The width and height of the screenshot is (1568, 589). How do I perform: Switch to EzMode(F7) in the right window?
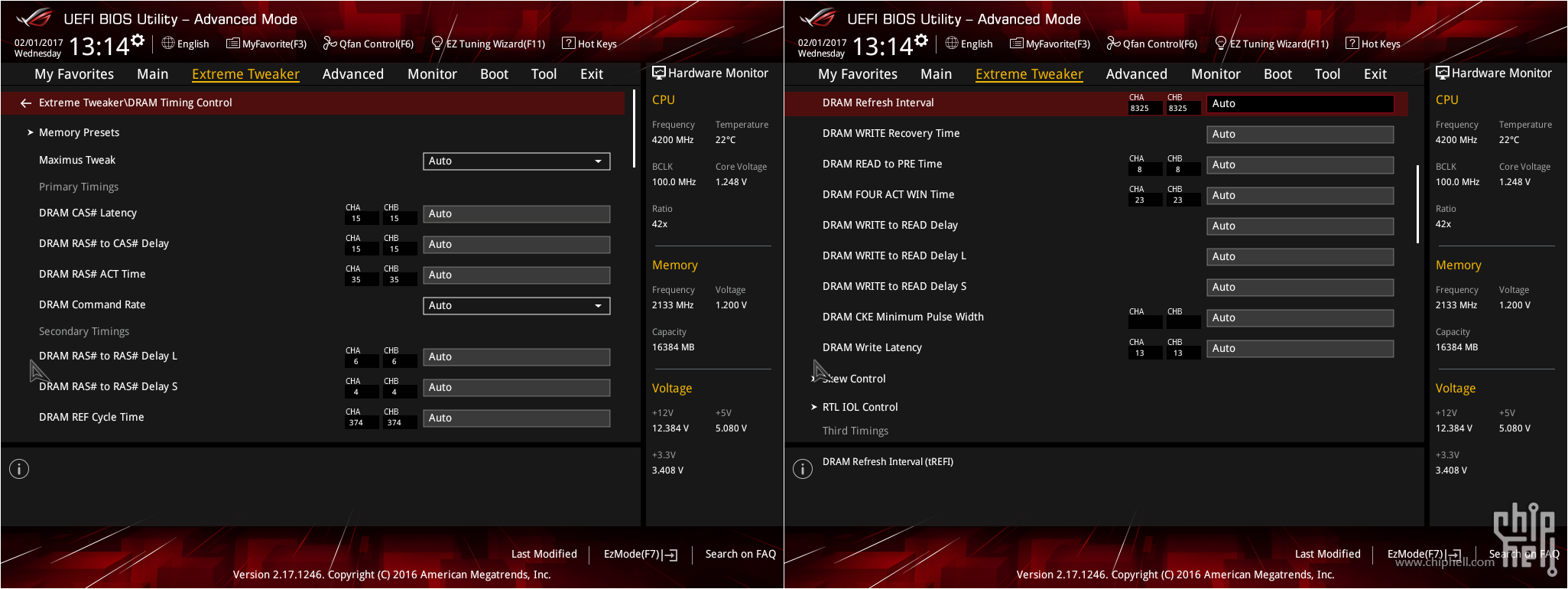1424,554
